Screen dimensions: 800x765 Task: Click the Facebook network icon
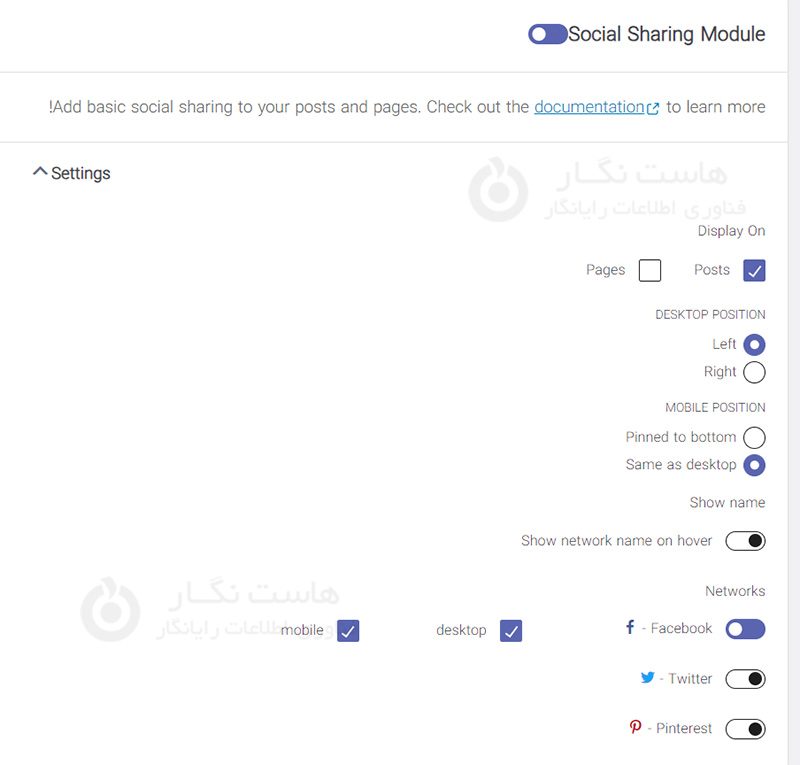click(x=630, y=628)
